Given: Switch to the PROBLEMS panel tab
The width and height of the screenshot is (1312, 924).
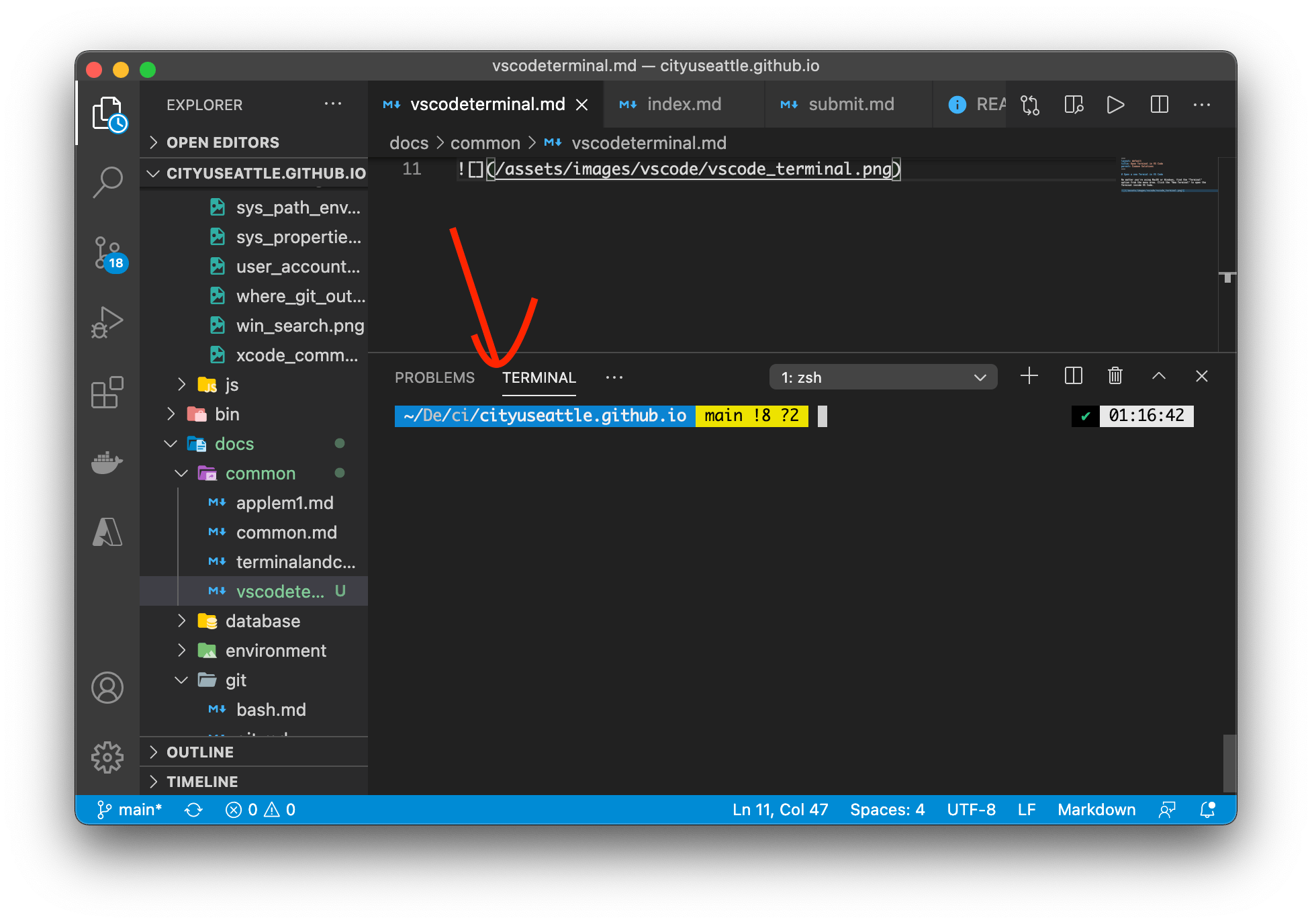Looking at the screenshot, I should [434, 377].
